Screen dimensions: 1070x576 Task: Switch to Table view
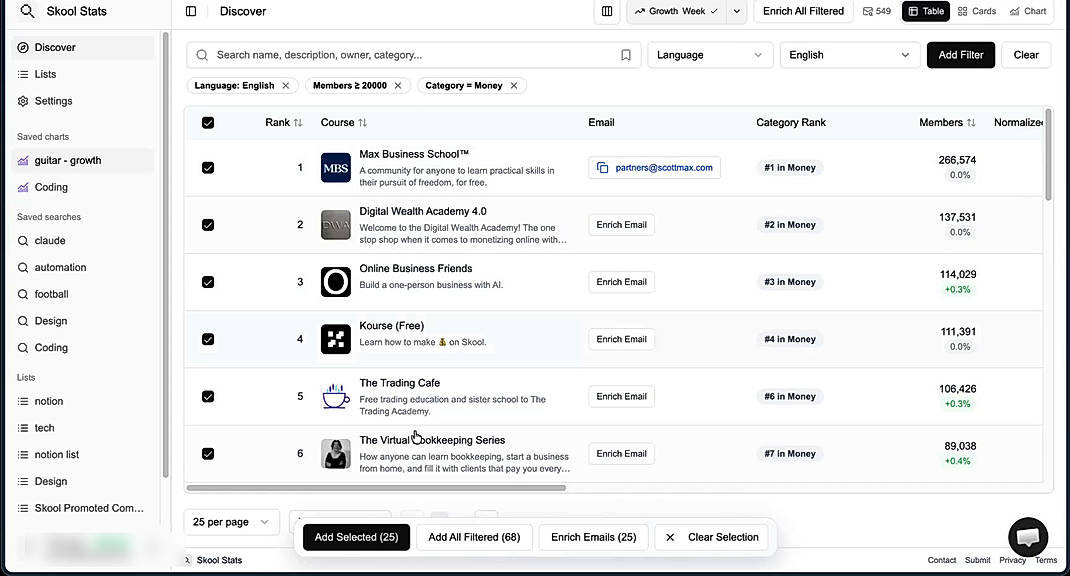pyautogui.click(x=926, y=11)
